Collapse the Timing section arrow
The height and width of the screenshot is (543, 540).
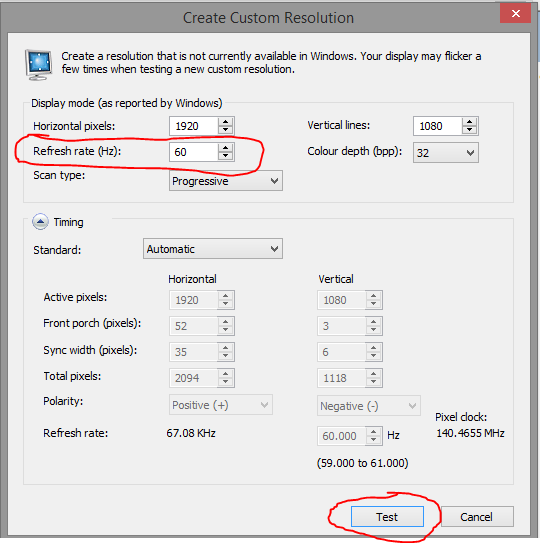[x=40, y=221]
